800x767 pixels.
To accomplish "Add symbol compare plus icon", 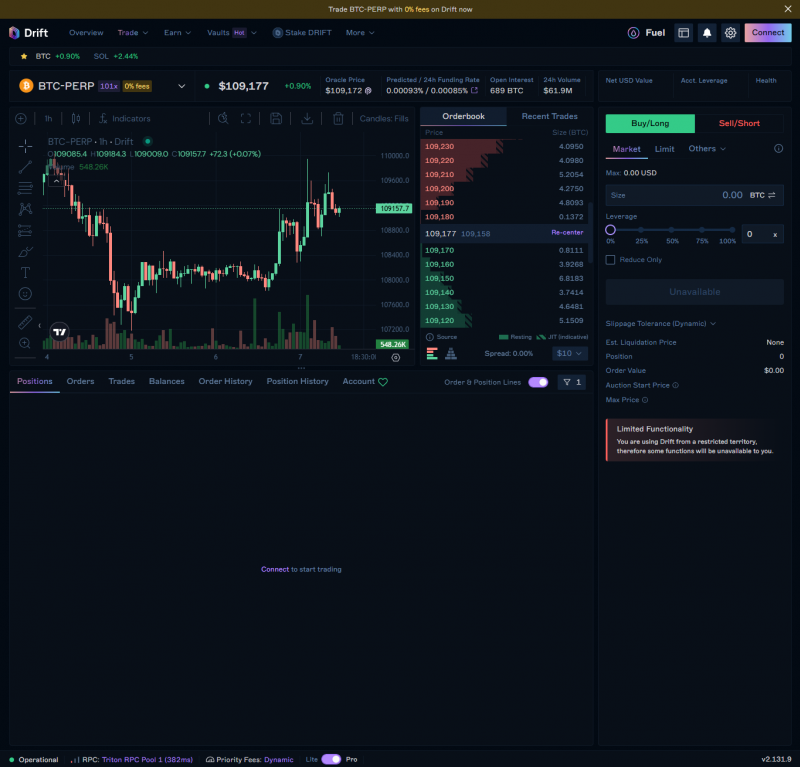I will 21,118.
